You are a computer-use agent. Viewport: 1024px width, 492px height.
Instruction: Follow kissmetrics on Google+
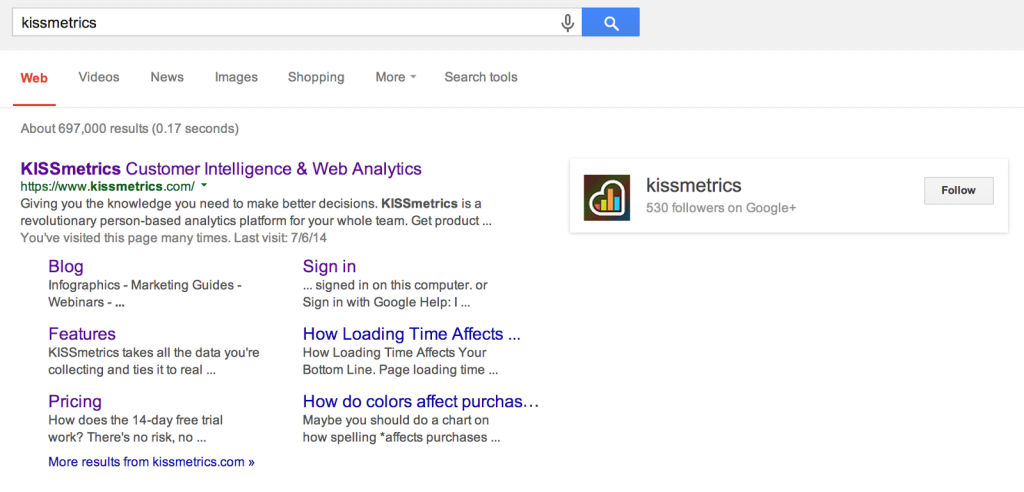coord(959,191)
